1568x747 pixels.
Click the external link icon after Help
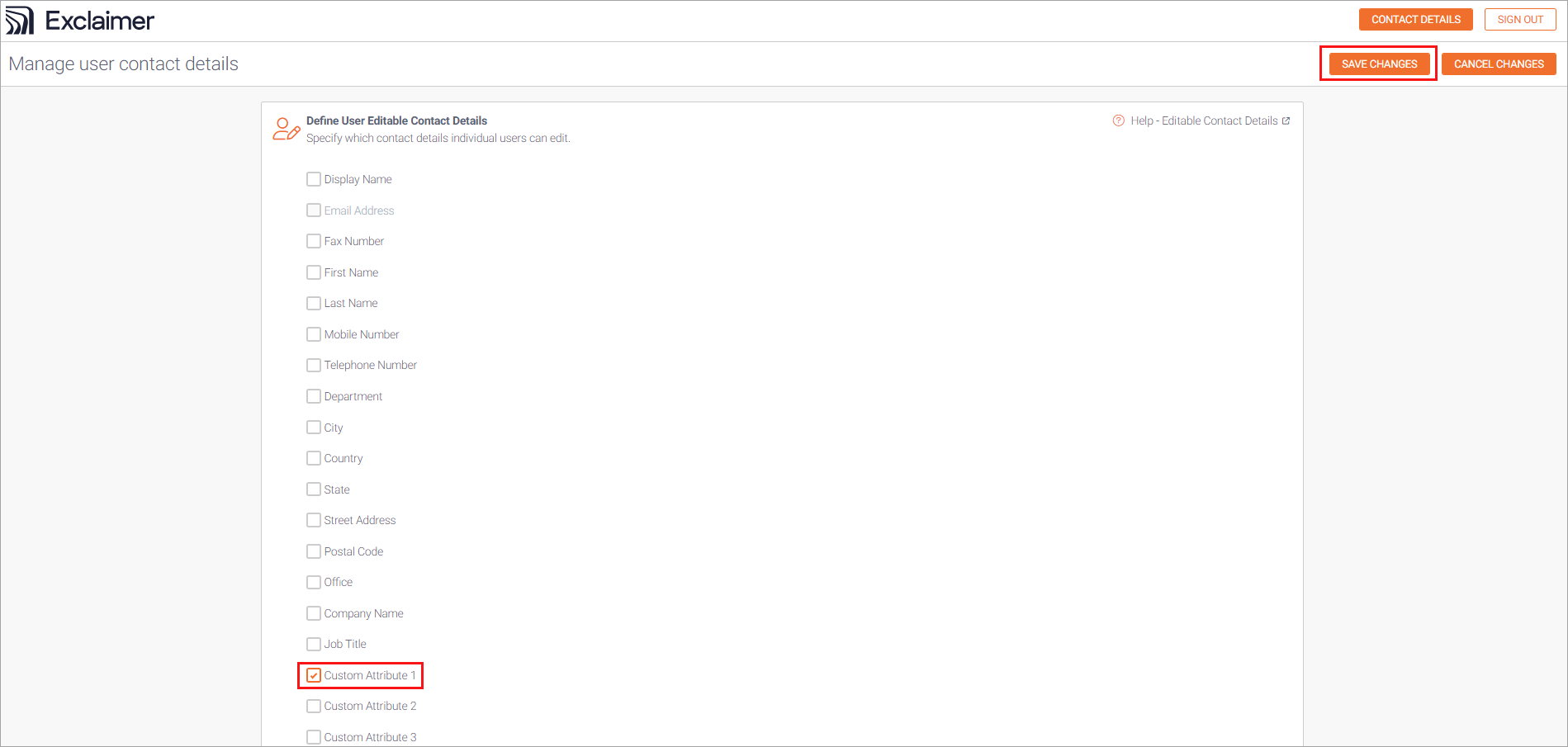[x=1286, y=121]
